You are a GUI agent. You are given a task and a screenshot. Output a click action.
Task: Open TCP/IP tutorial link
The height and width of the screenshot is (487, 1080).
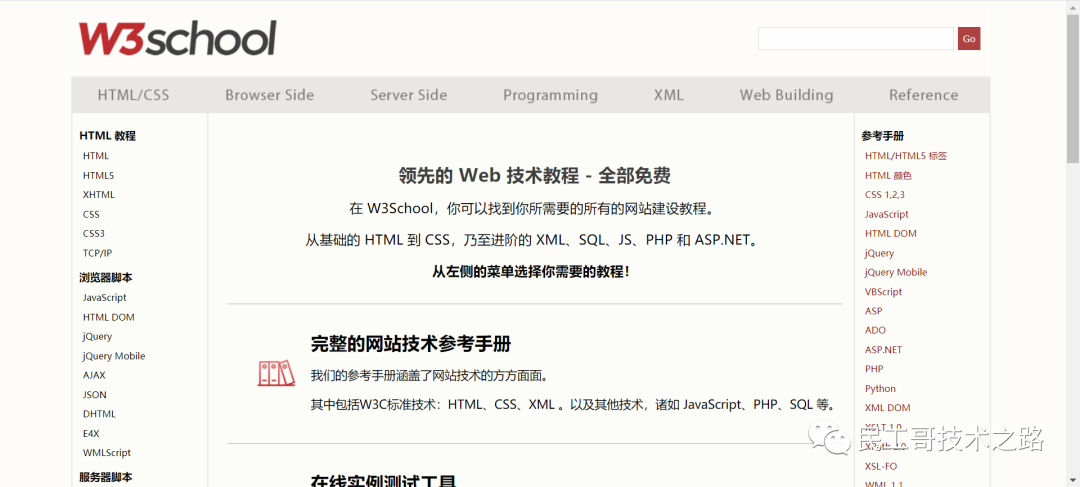coord(97,253)
